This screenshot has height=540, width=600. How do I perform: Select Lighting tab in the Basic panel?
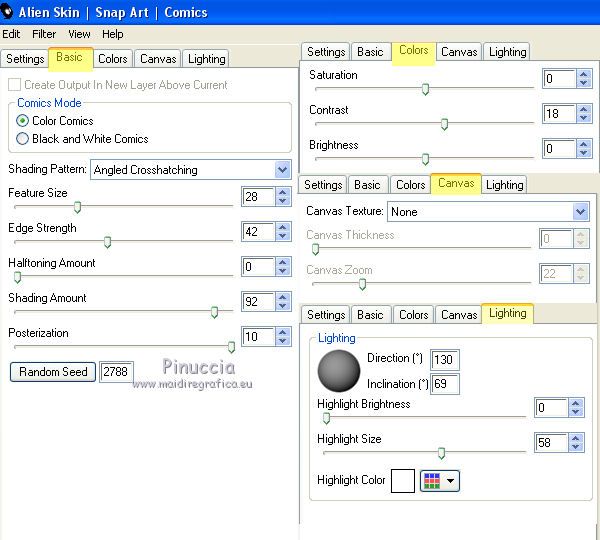(x=207, y=59)
